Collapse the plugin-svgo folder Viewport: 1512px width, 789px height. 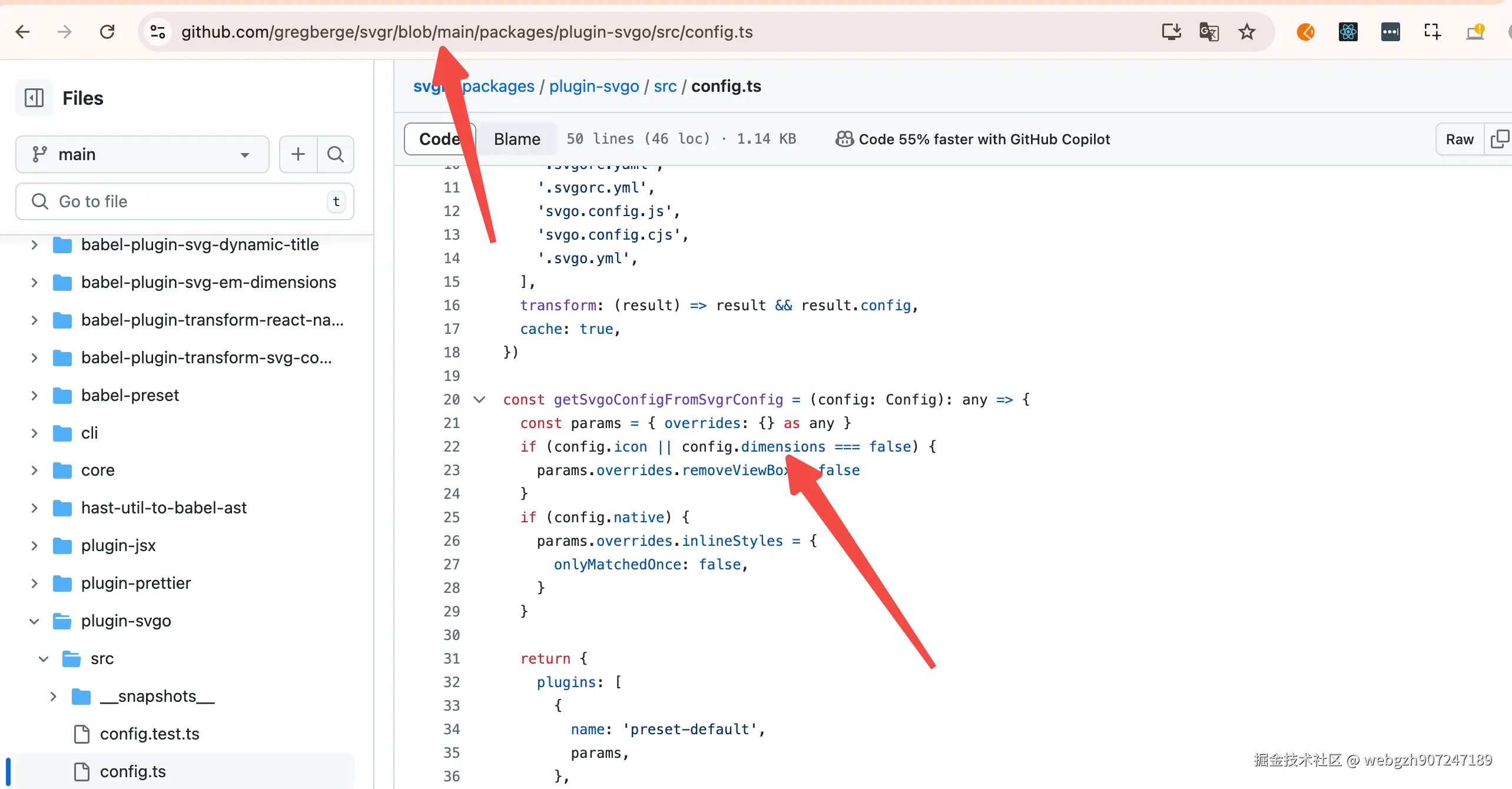pyautogui.click(x=34, y=621)
